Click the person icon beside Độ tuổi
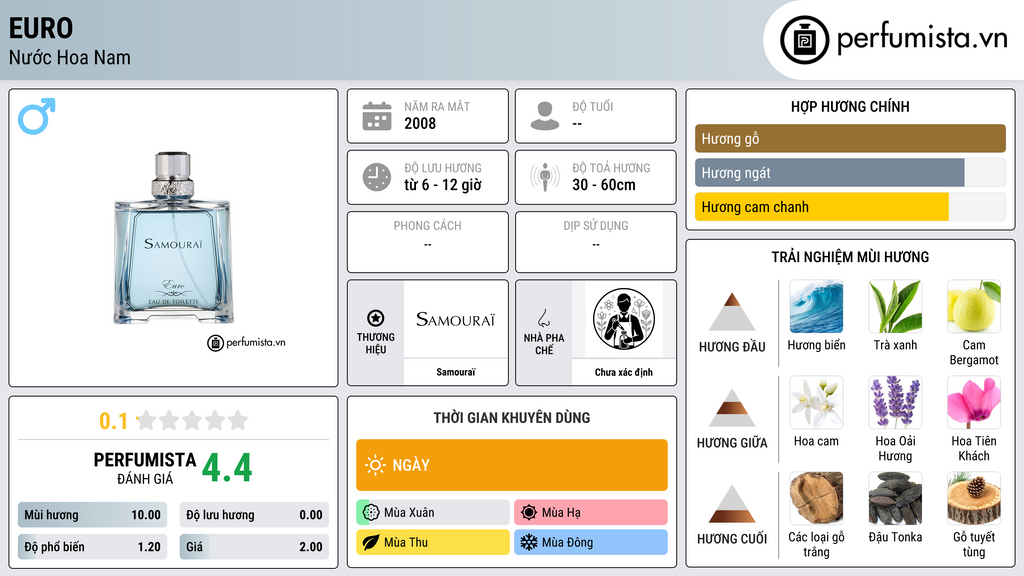 [545, 116]
